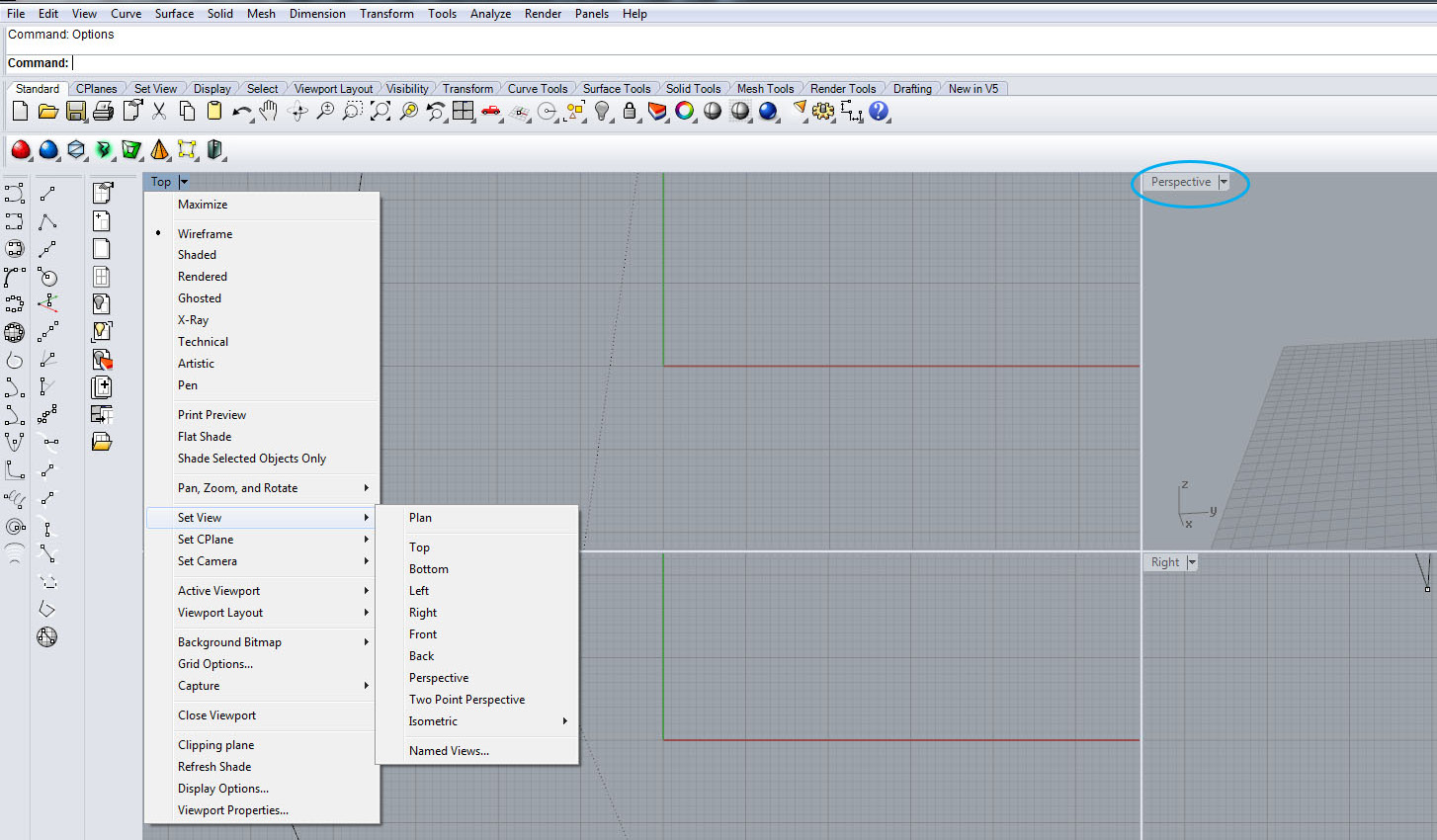Screen dimensions: 1437x840
Task: Expand the Isometric submenu
Action: coord(477,721)
